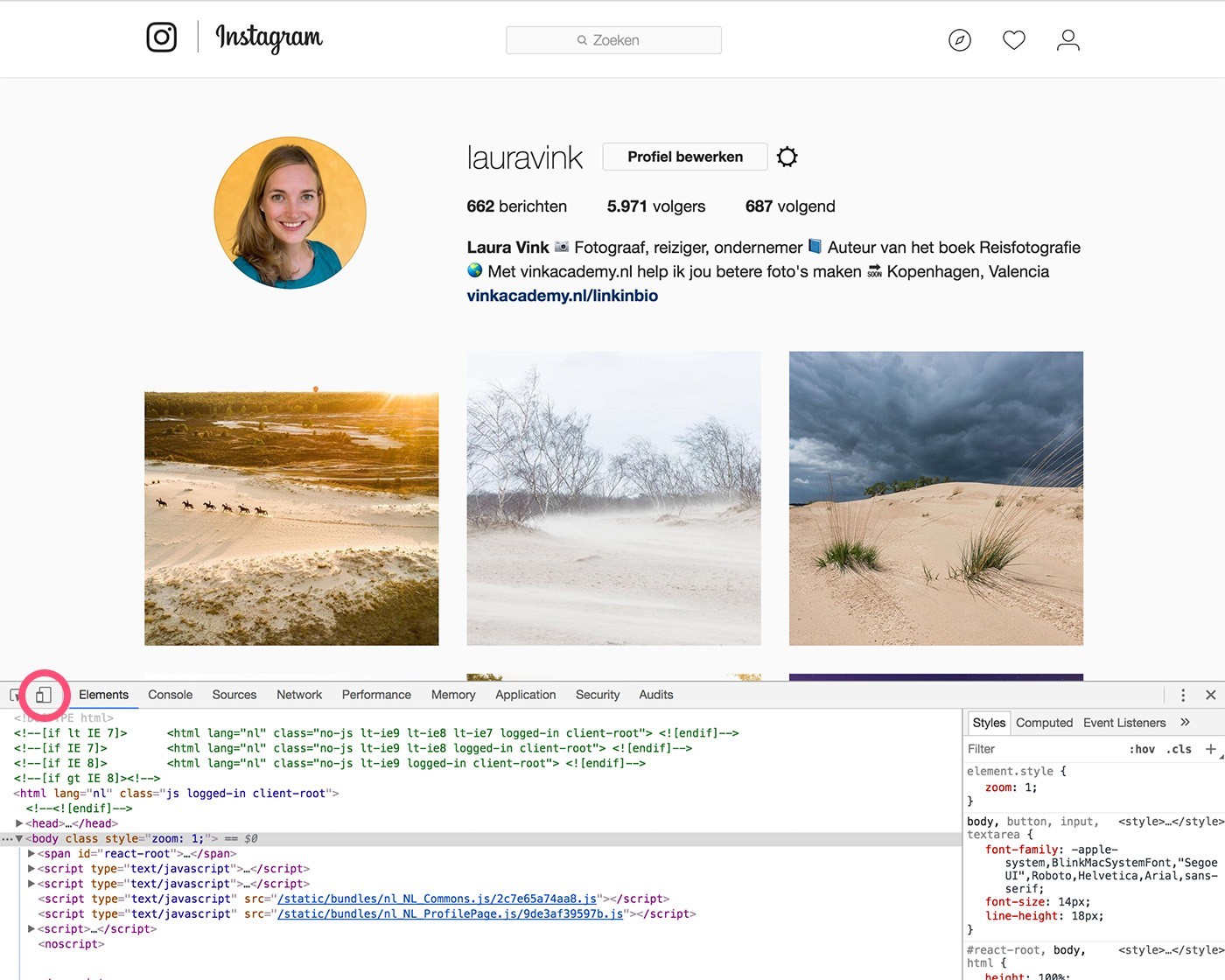Expand the head element node

click(19, 823)
